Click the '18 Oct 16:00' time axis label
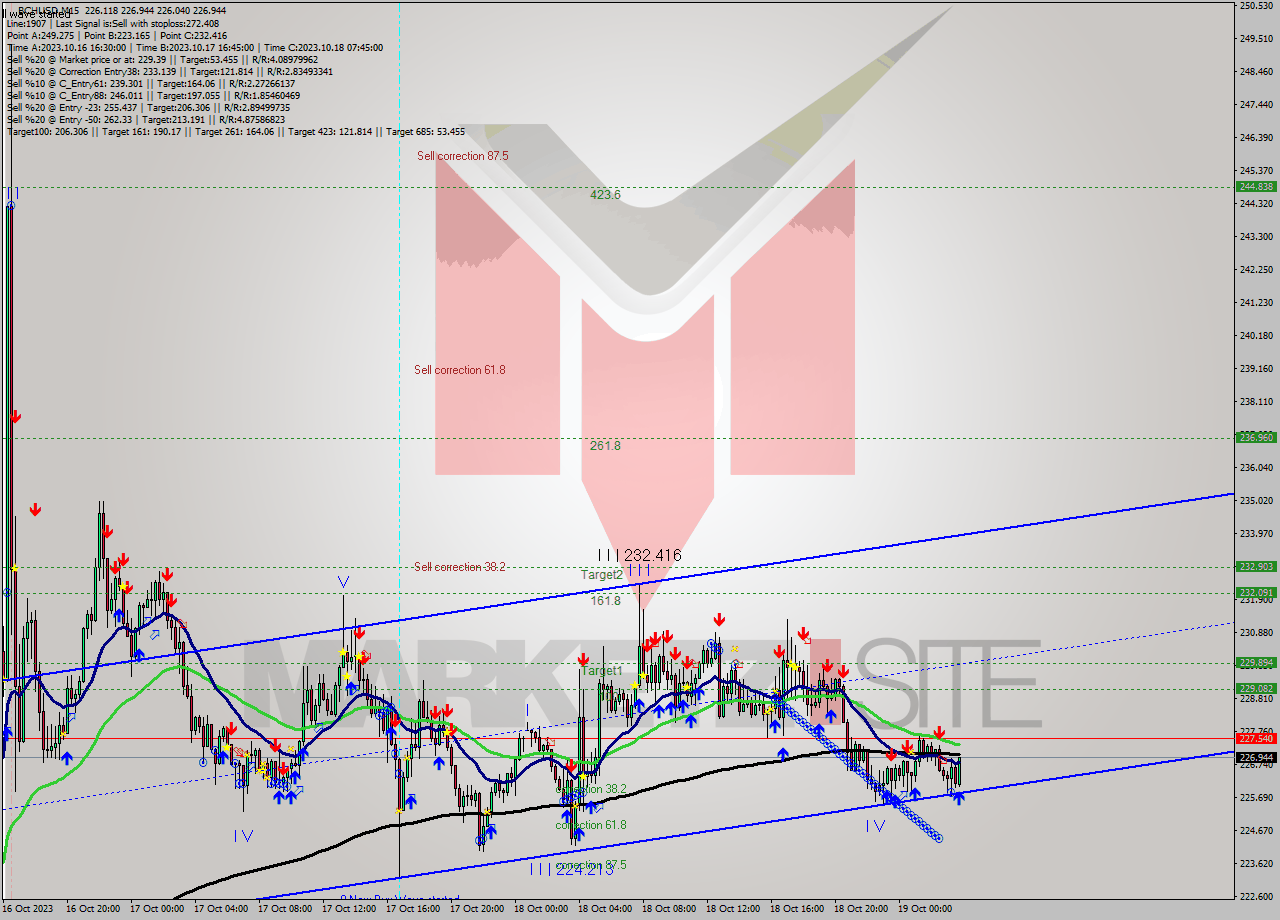The height and width of the screenshot is (920, 1280). [x=797, y=909]
